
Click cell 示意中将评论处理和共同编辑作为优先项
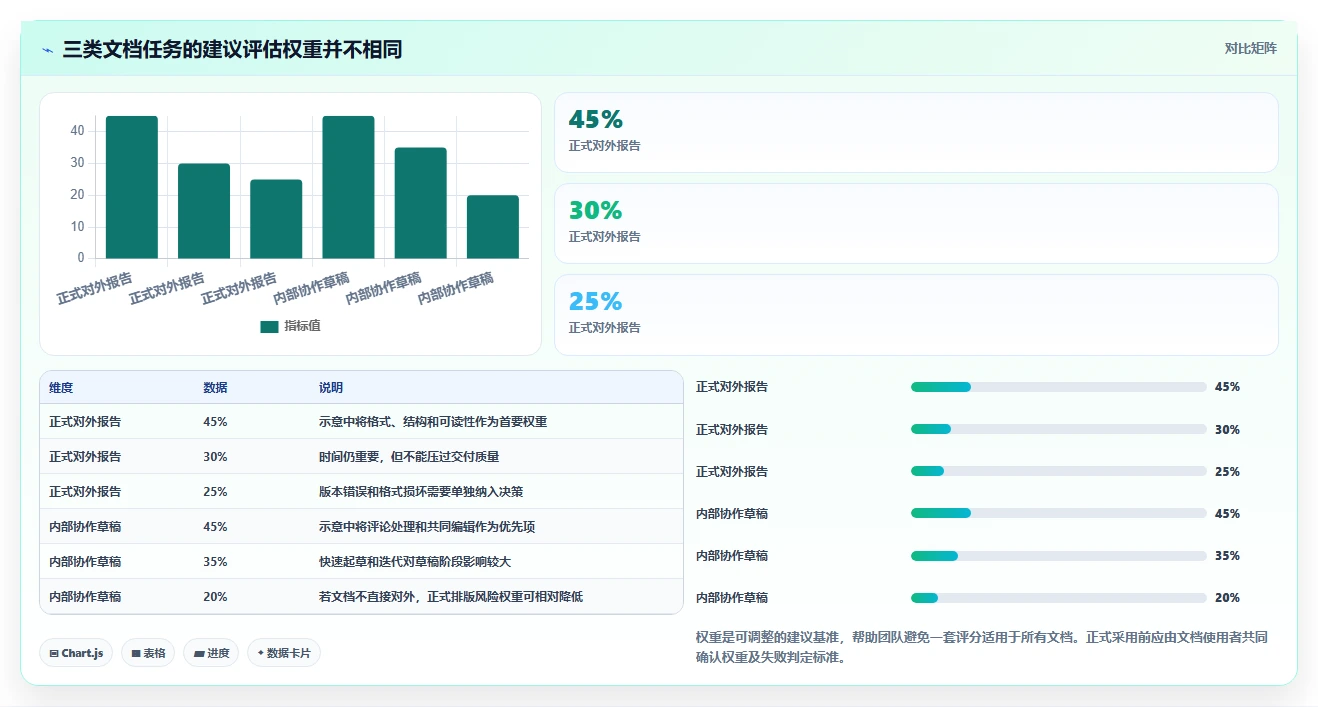click(x=427, y=527)
